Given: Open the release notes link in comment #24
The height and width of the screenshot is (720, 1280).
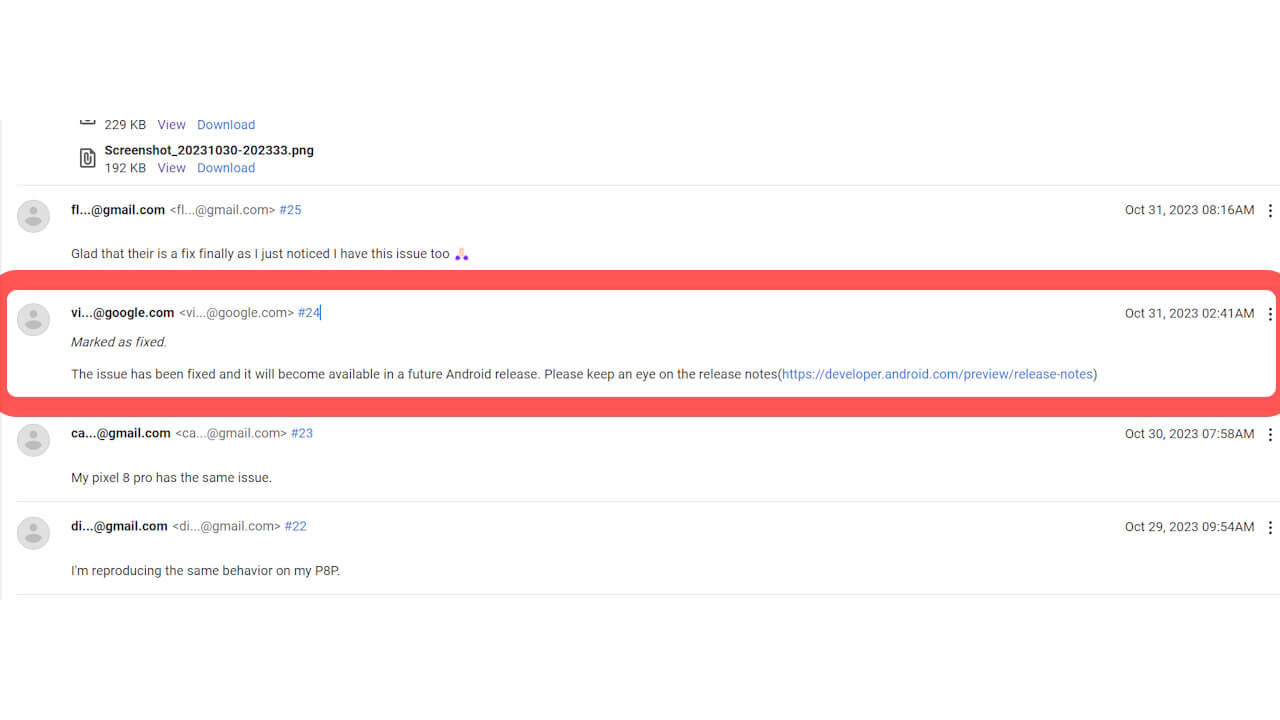Looking at the screenshot, I should tap(937, 373).
